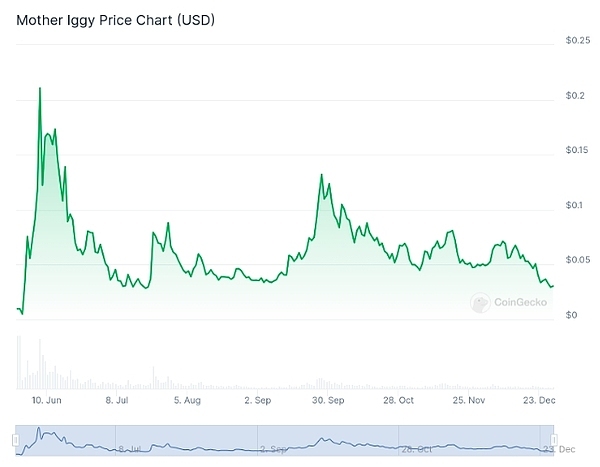Click the late-September peak on price line

321,175
